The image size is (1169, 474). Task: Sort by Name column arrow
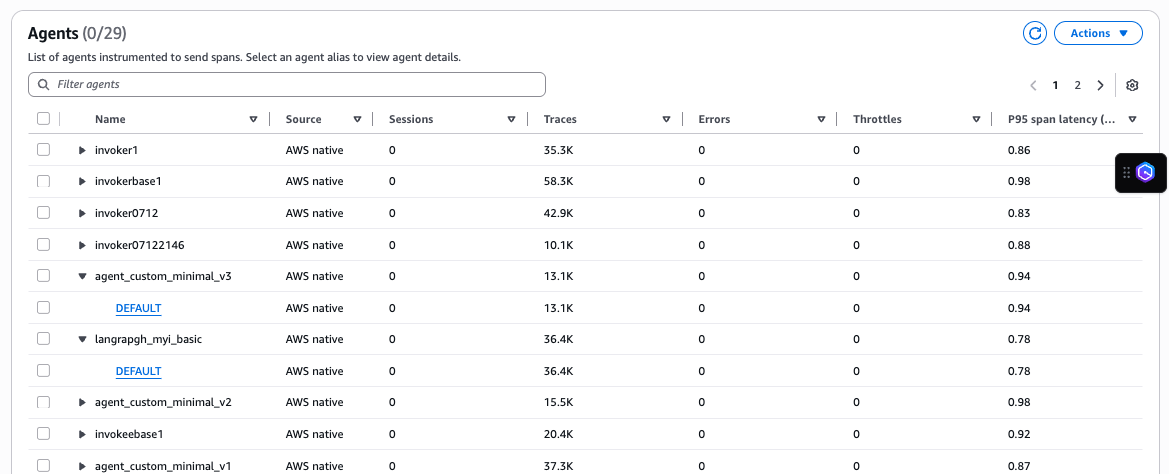pyautogui.click(x=253, y=119)
